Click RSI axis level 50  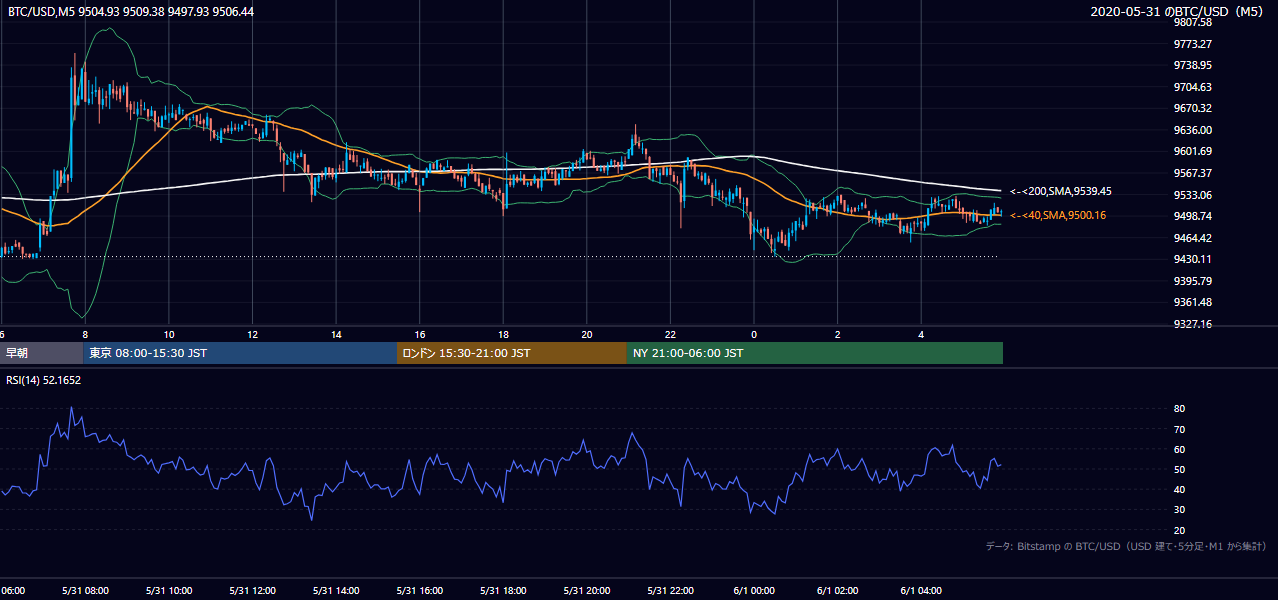point(1179,470)
